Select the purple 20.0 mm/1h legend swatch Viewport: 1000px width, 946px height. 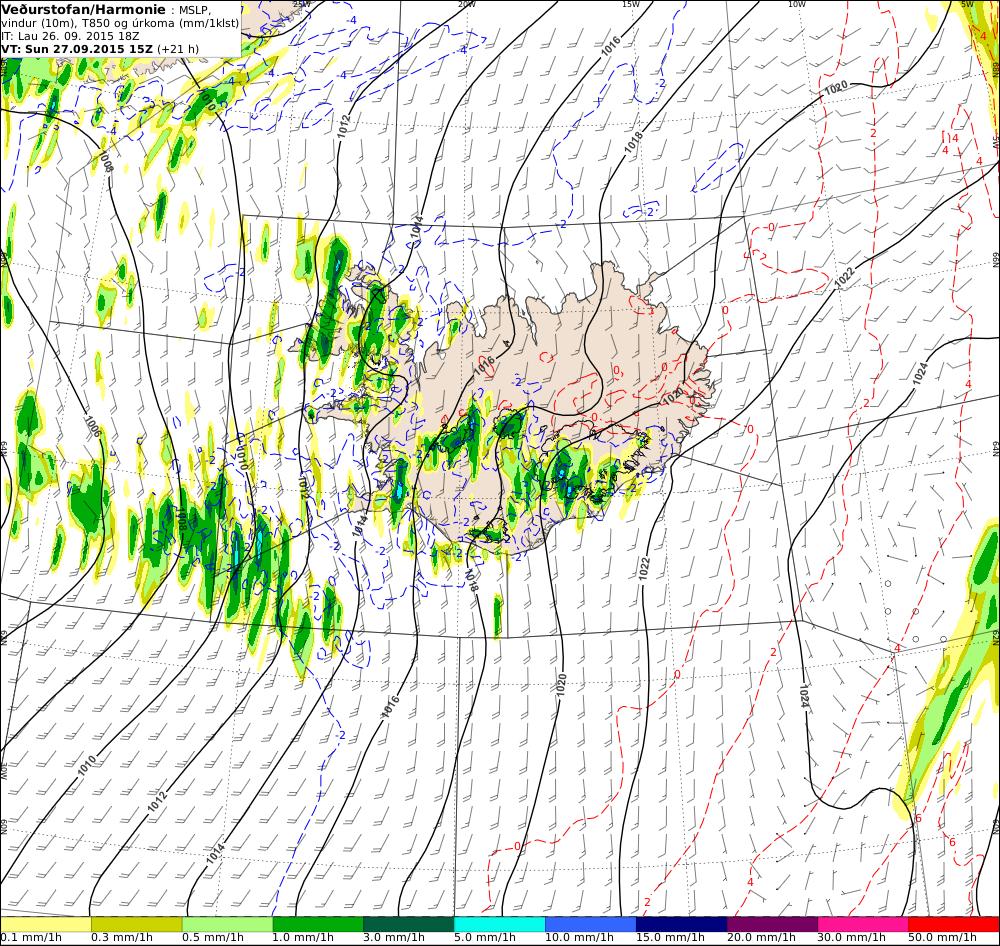[x=772, y=924]
